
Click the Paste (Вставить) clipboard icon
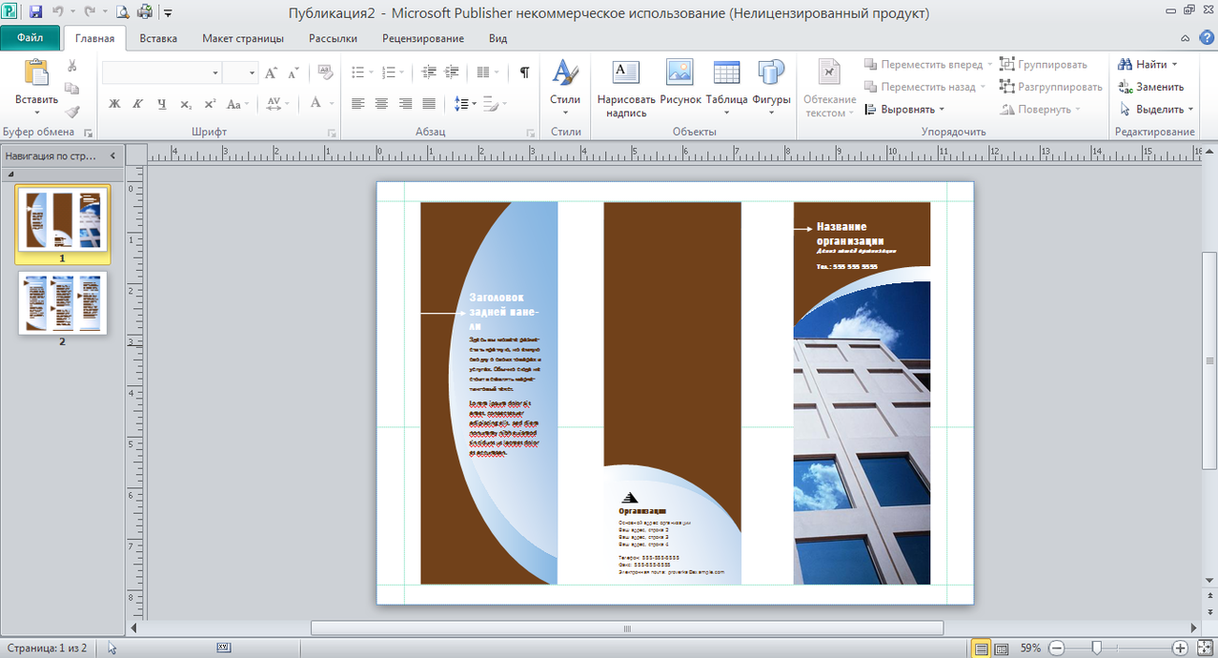[x=36, y=74]
